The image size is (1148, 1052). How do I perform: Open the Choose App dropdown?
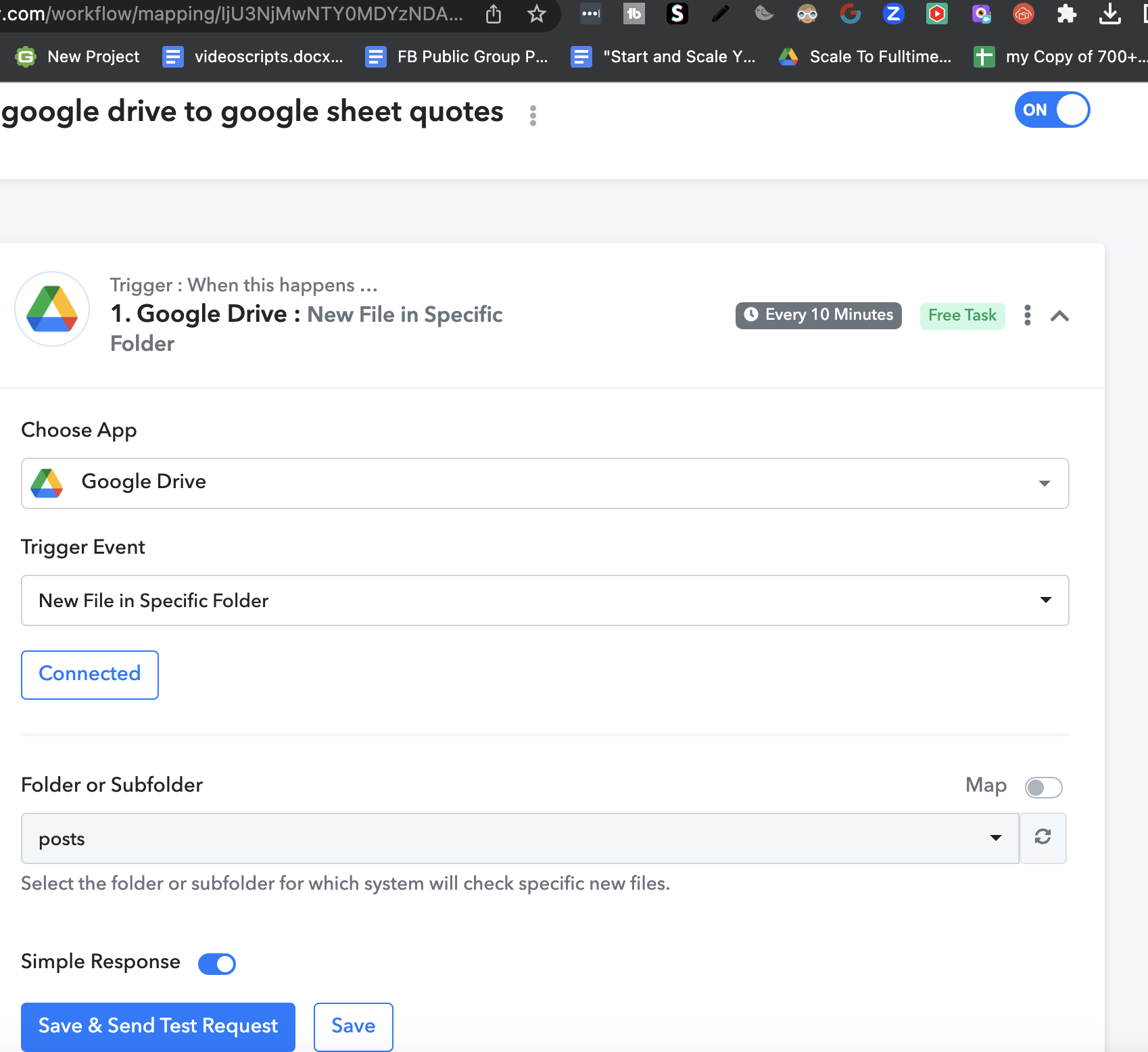[x=545, y=483]
